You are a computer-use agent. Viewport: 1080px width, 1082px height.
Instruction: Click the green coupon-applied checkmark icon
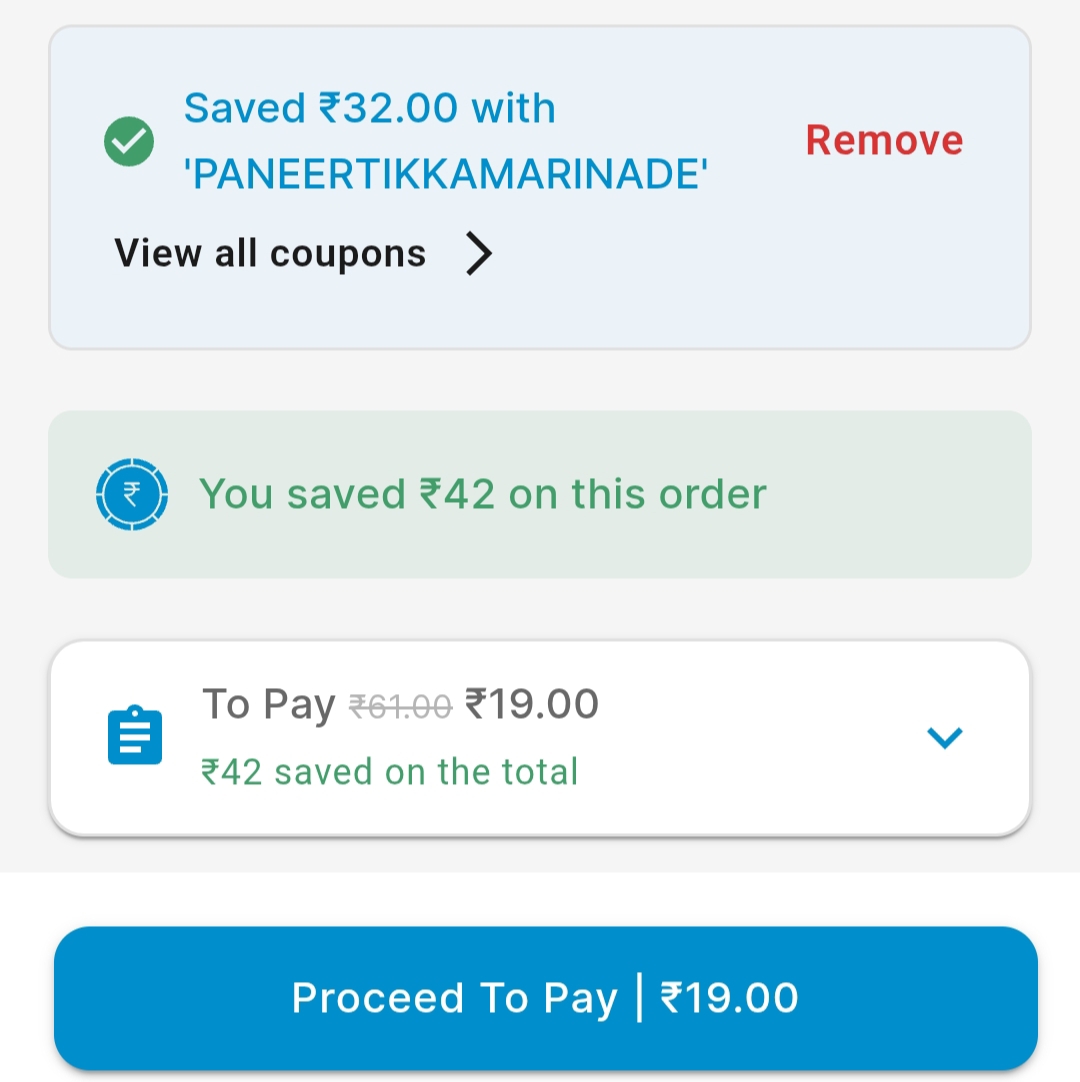[x=129, y=142]
